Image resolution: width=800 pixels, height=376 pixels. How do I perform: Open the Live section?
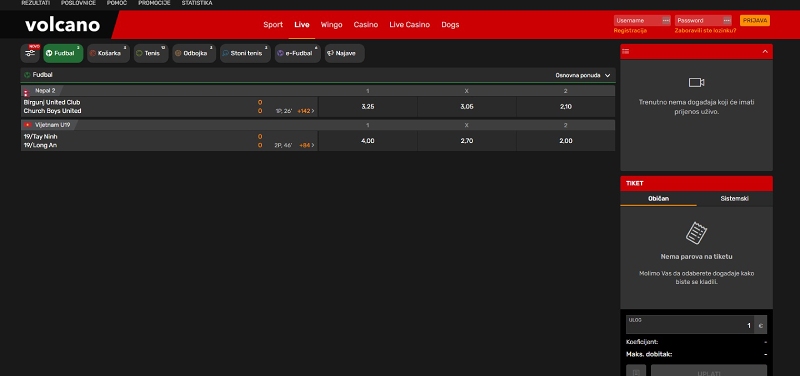point(302,24)
